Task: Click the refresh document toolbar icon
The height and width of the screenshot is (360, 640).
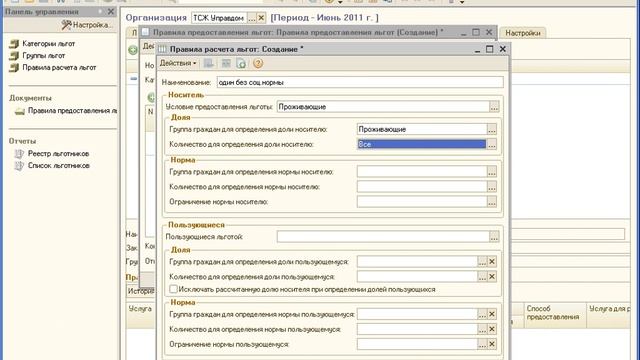Action: tap(241, 63)
